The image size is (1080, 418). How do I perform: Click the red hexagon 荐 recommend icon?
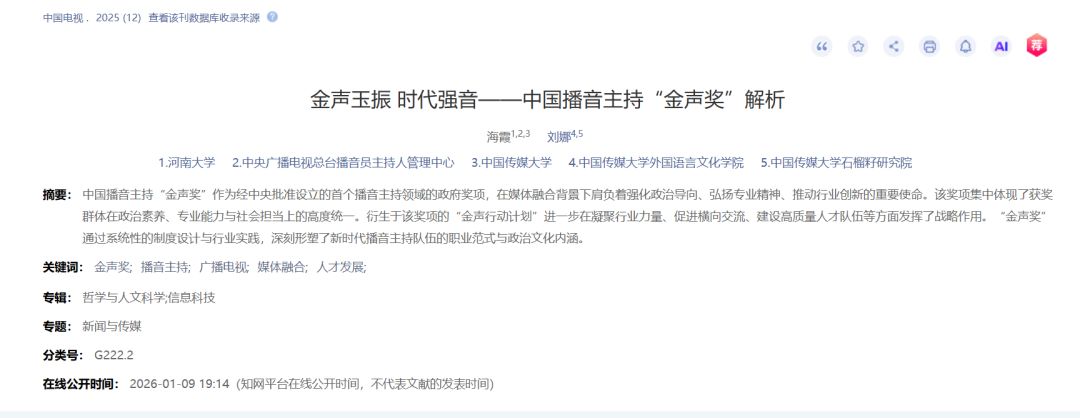pyautogui.click(x=1037, y=46)
